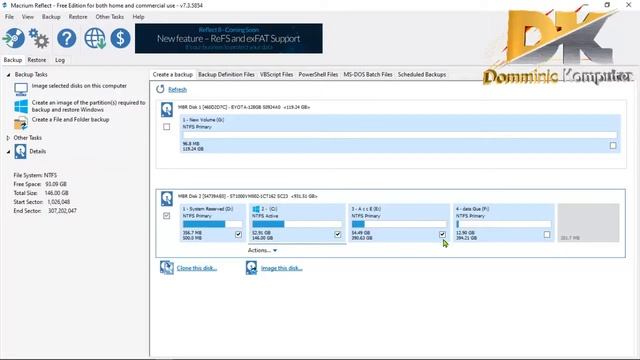Select Create an image of Windows partitions

89,106
